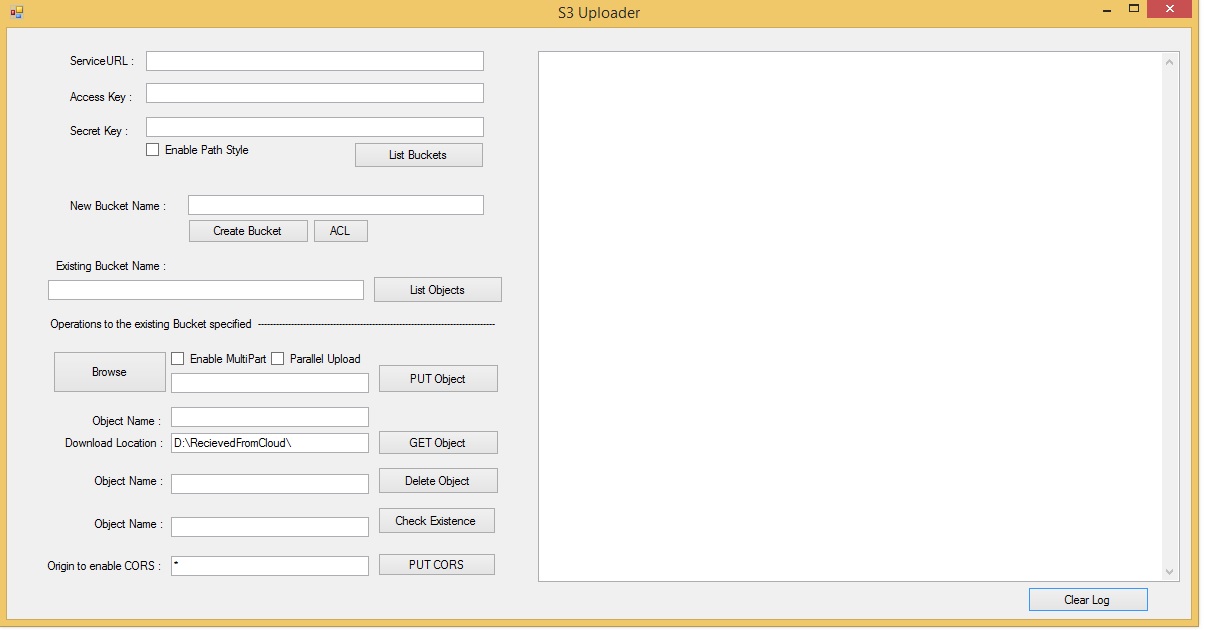Click the GET Object button
The height and width of the screenshot is (630, 1205).
(437, 443)
